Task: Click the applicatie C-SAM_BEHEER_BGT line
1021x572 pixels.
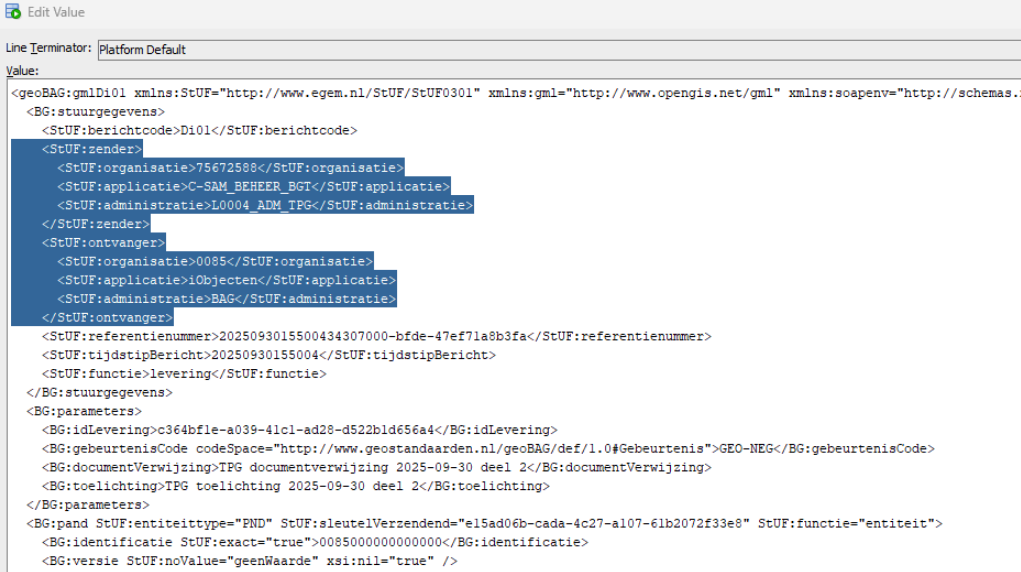Action: [x=253, y=187]
